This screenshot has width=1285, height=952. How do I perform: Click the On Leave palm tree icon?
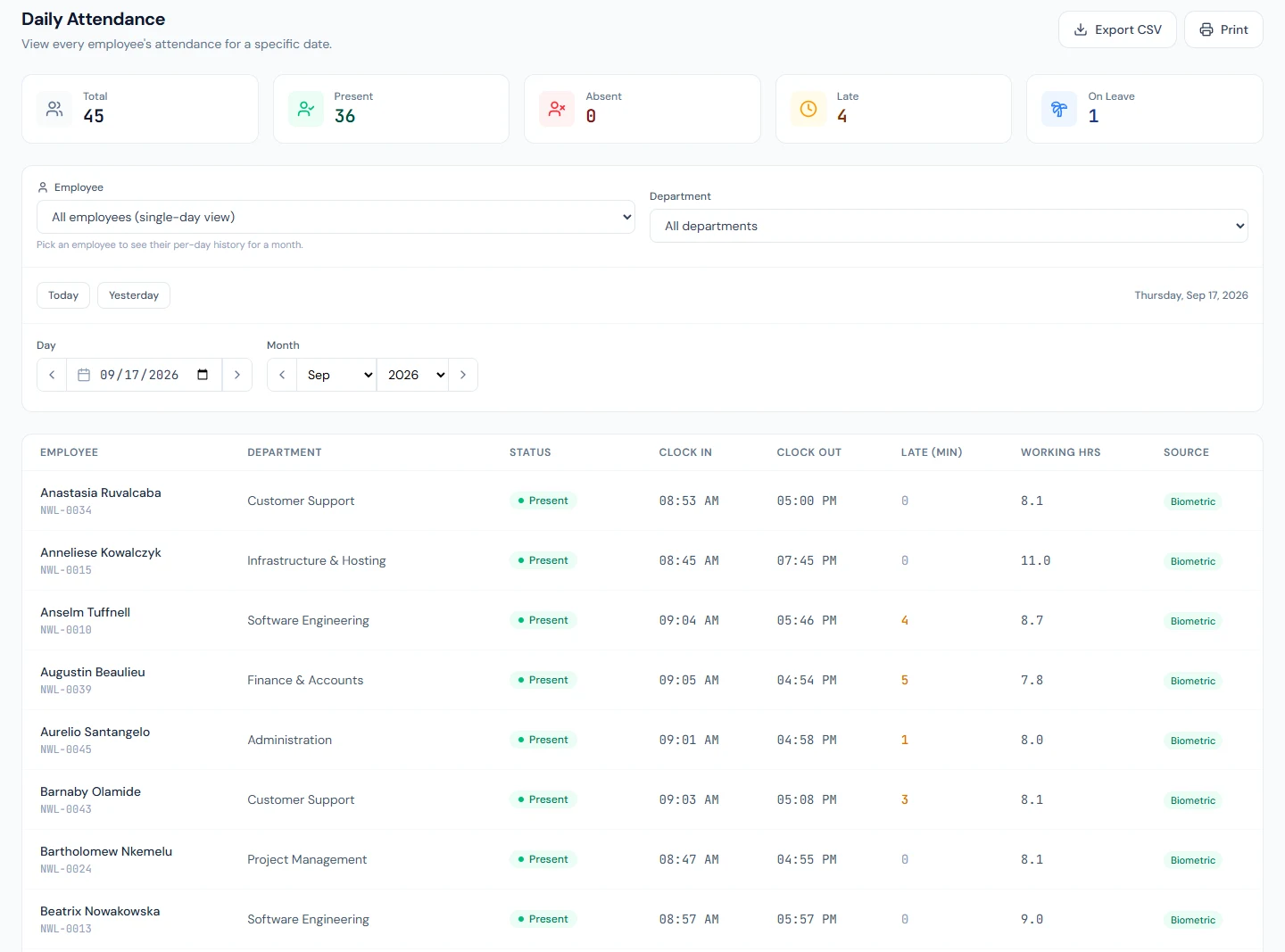click(x=1059, y=109)
